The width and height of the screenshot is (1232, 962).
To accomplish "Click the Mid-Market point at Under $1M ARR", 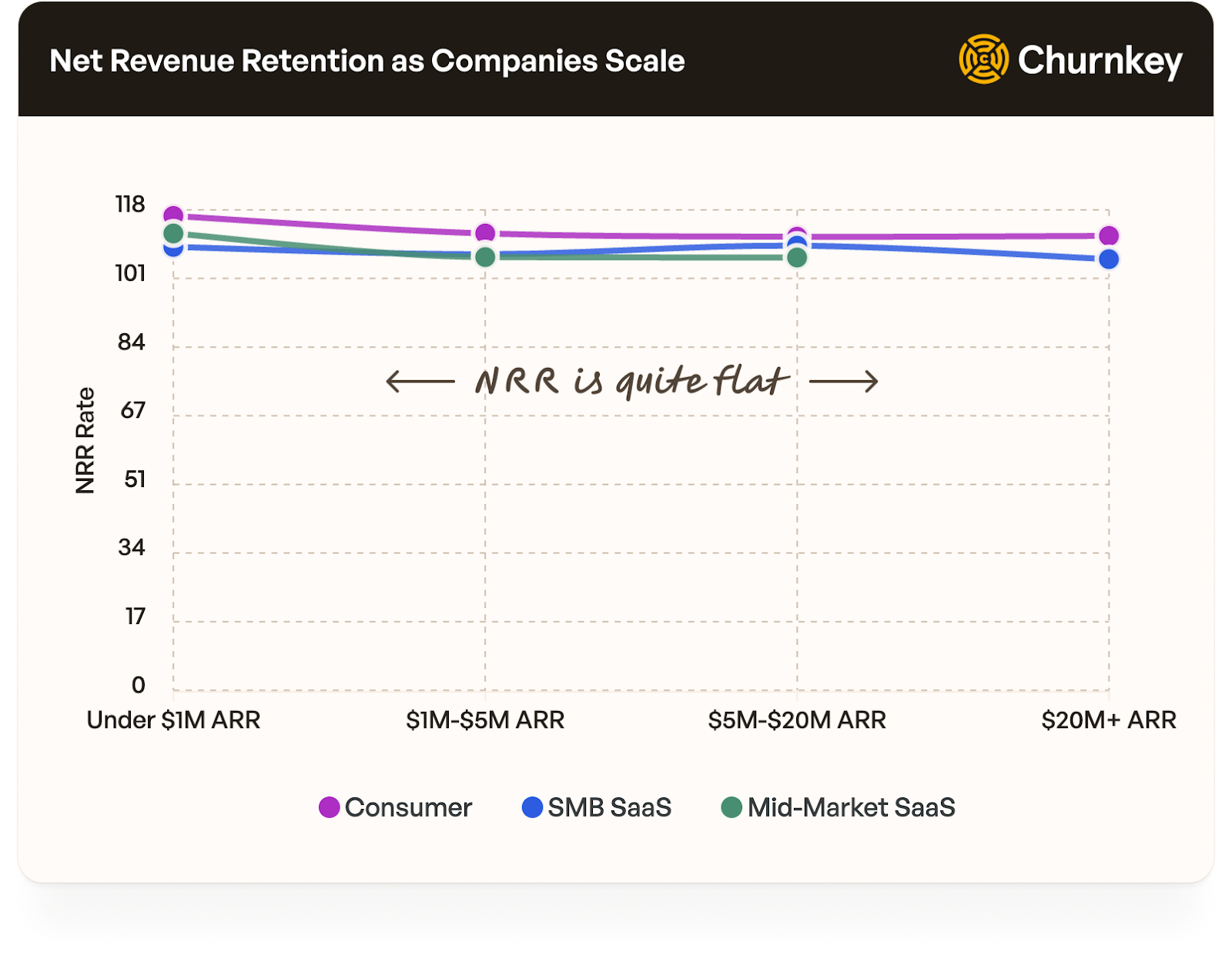I will click(173, 233).
